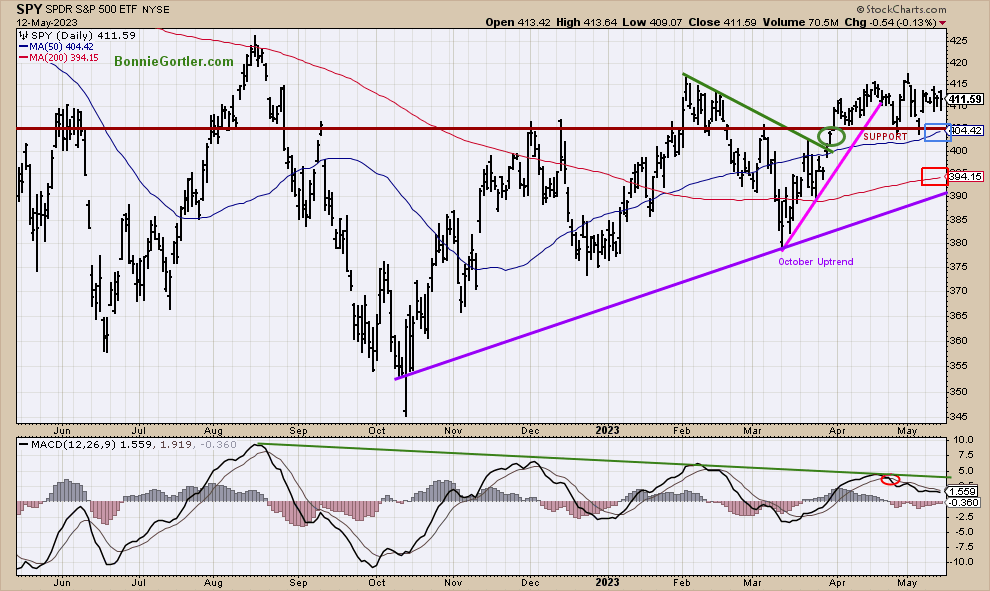Click Oct on the MACD panel time axis
The image size is (990, 591).
(377, 582)
